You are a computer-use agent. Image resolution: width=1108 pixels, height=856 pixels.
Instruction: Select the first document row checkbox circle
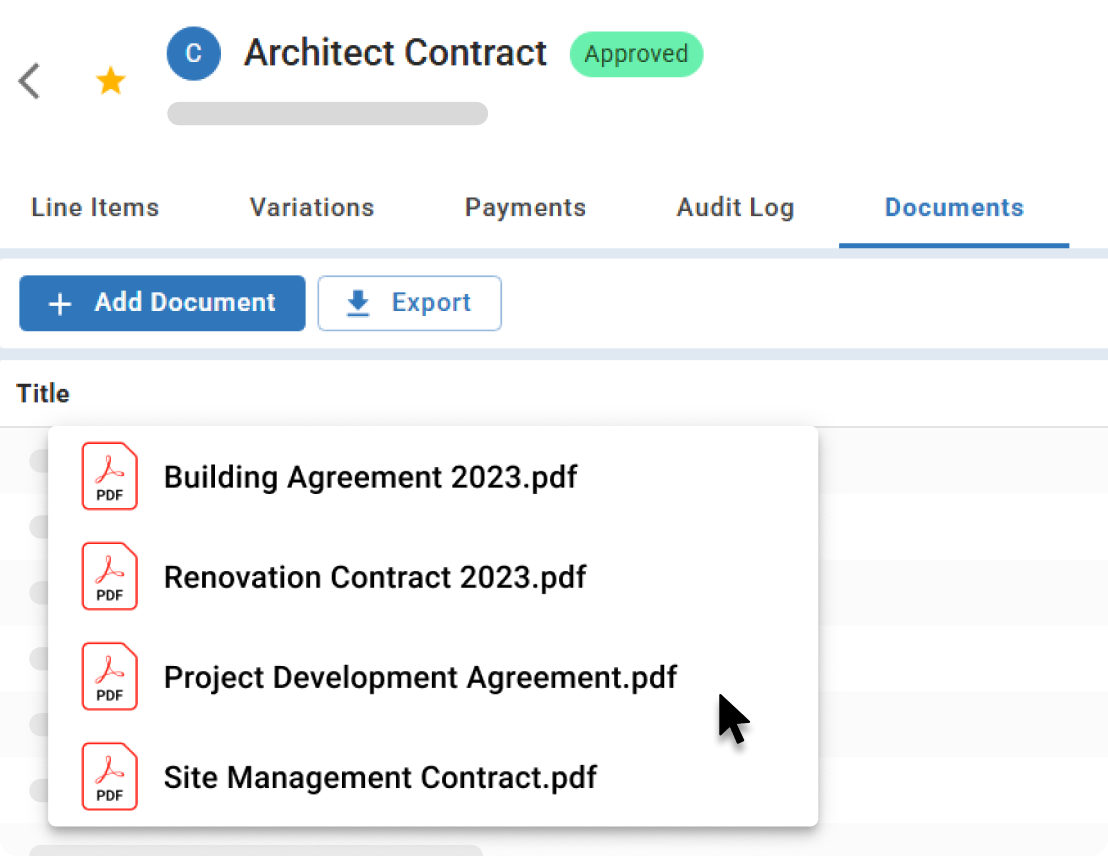pyautogui.click(x=38, y=461)
